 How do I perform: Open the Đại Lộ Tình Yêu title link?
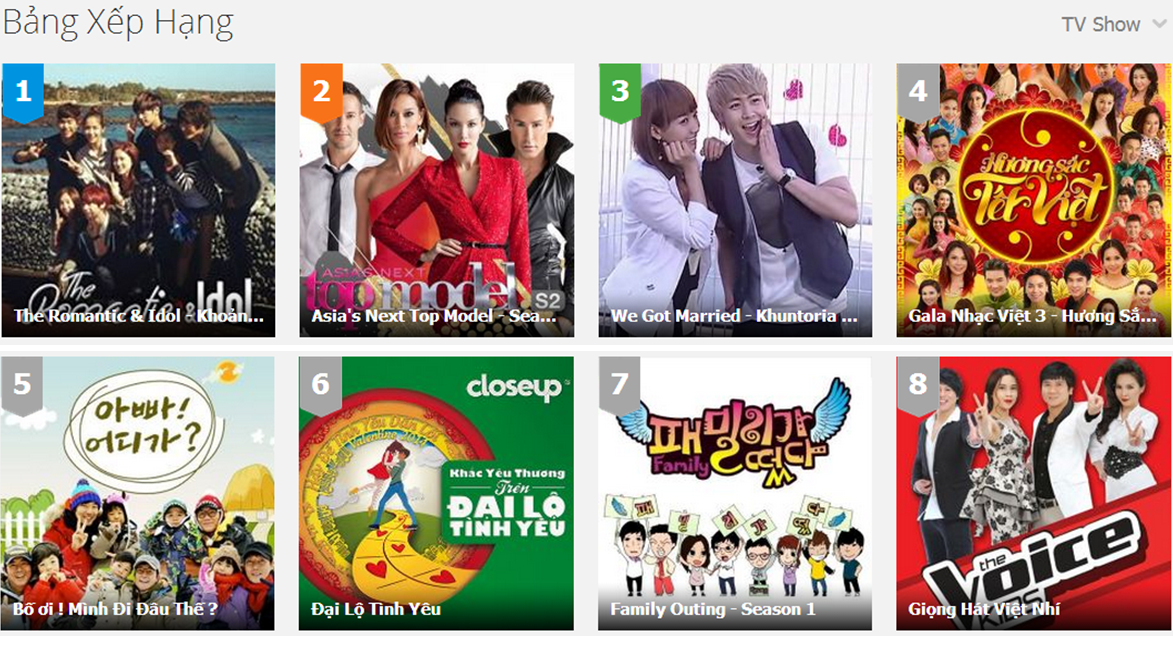pos(376,609)
